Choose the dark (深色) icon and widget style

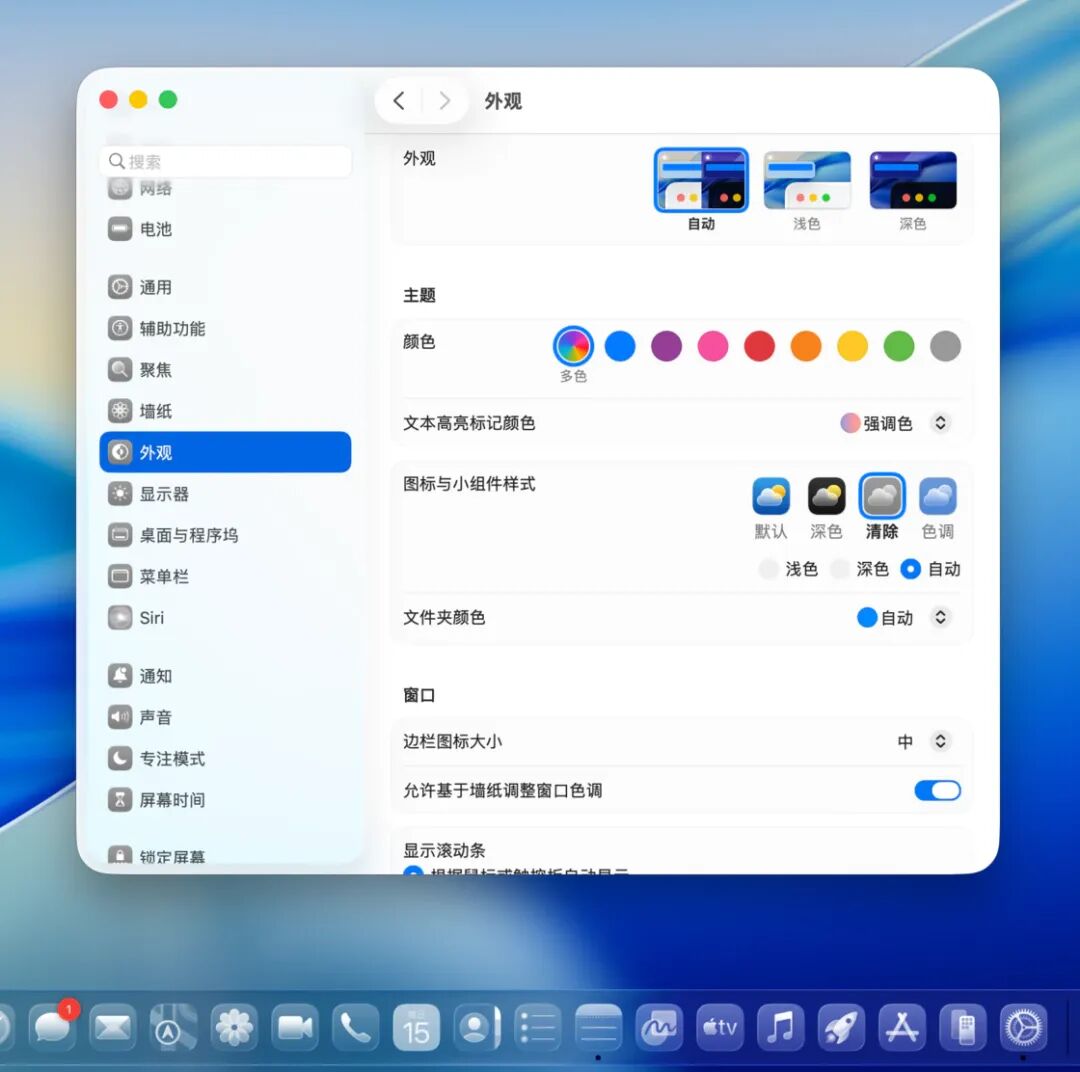827,496
